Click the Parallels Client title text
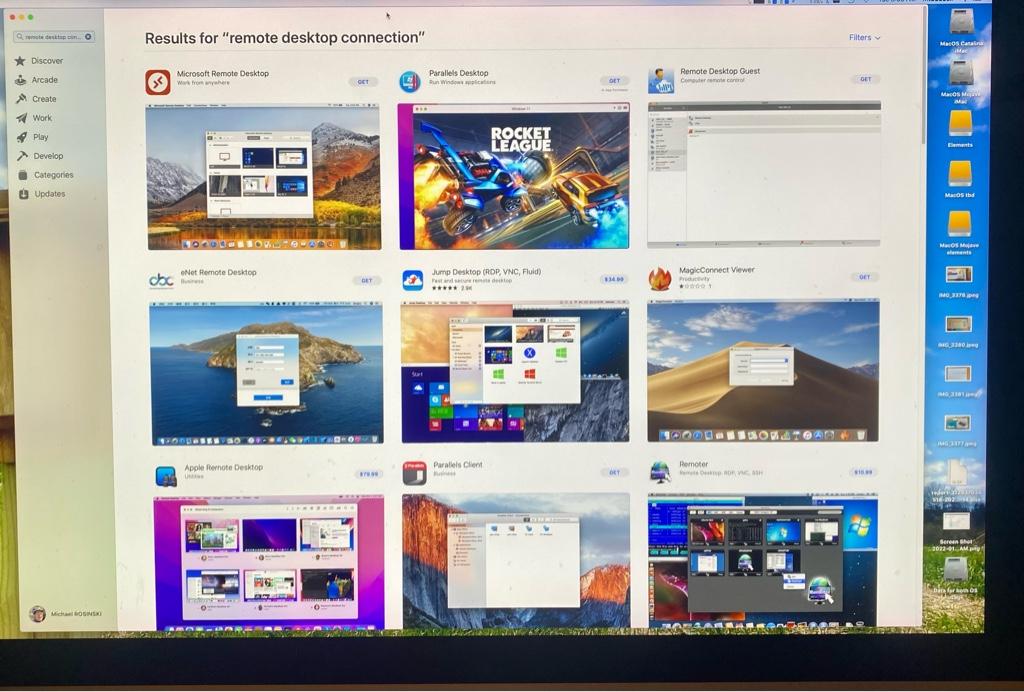This screenshot has height=692, width=1024. pos(458,465)
